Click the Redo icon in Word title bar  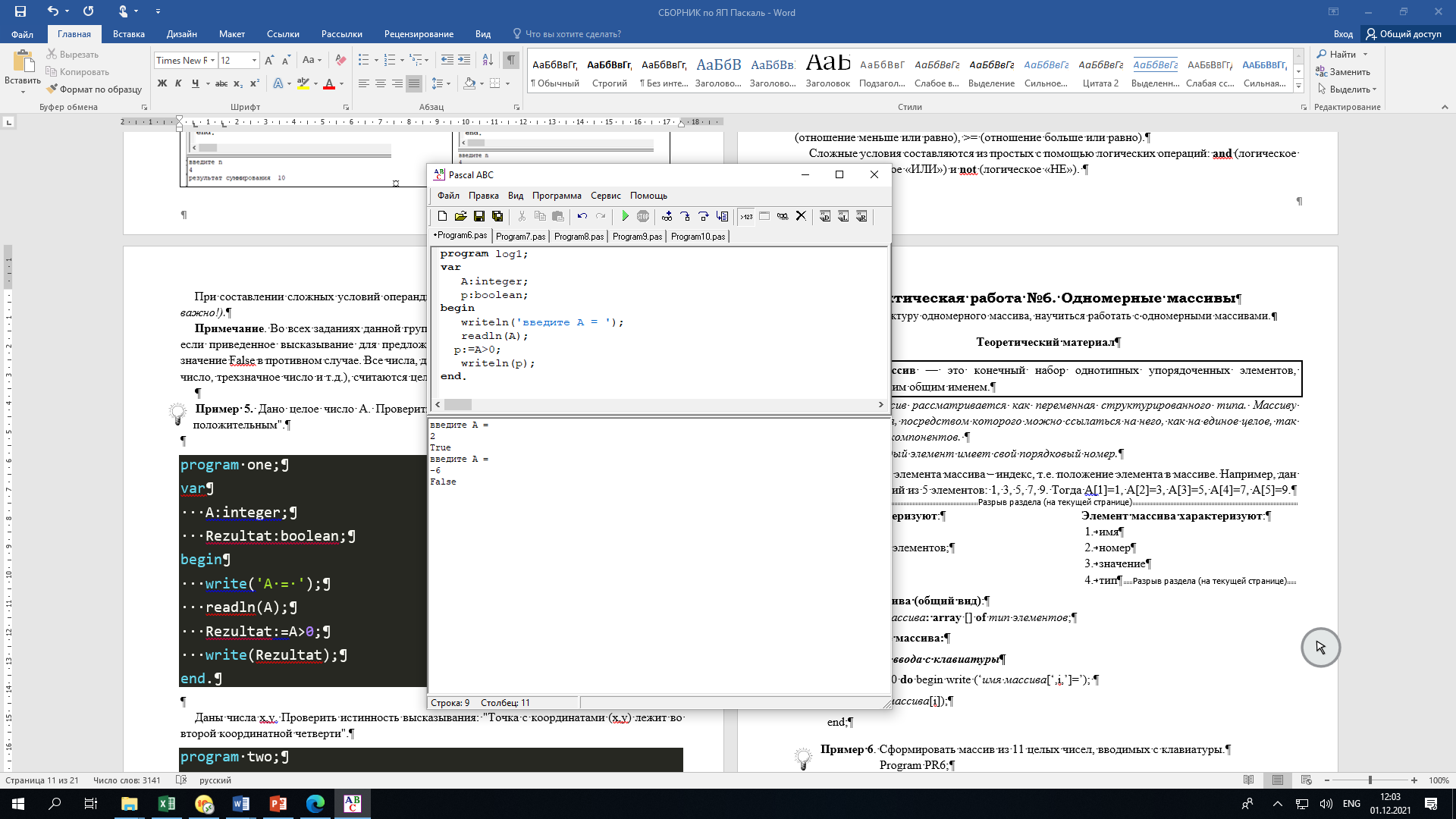[88, 11]
